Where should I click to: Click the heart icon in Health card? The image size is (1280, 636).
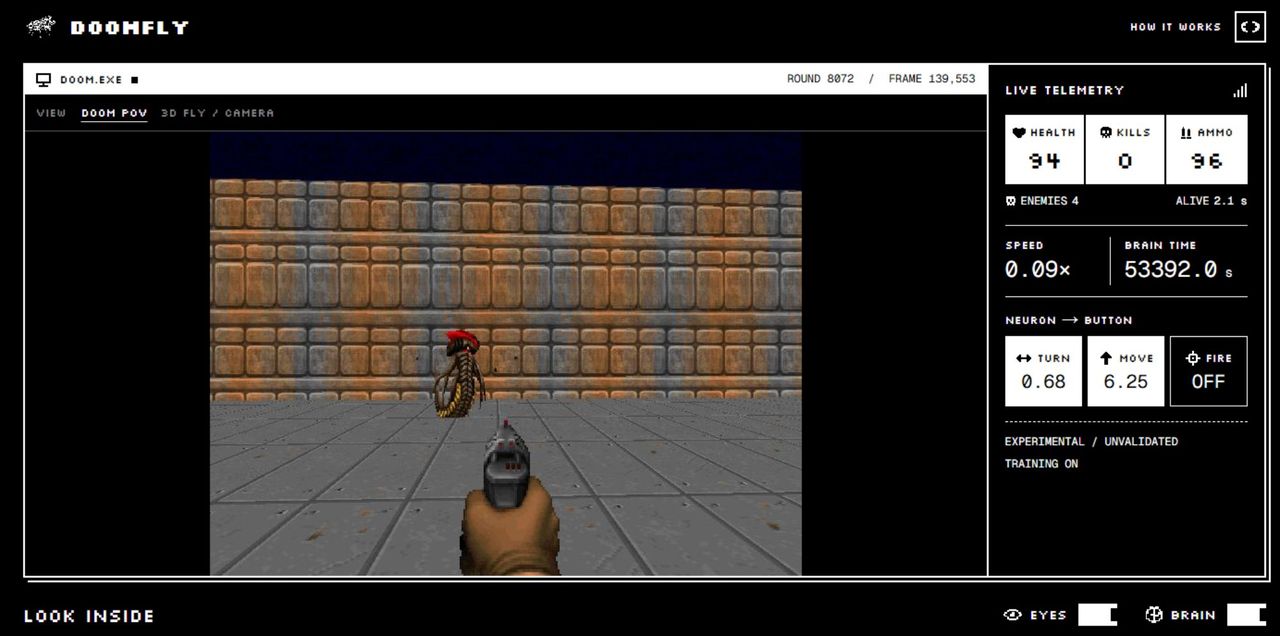click(x=1019, y=132)
